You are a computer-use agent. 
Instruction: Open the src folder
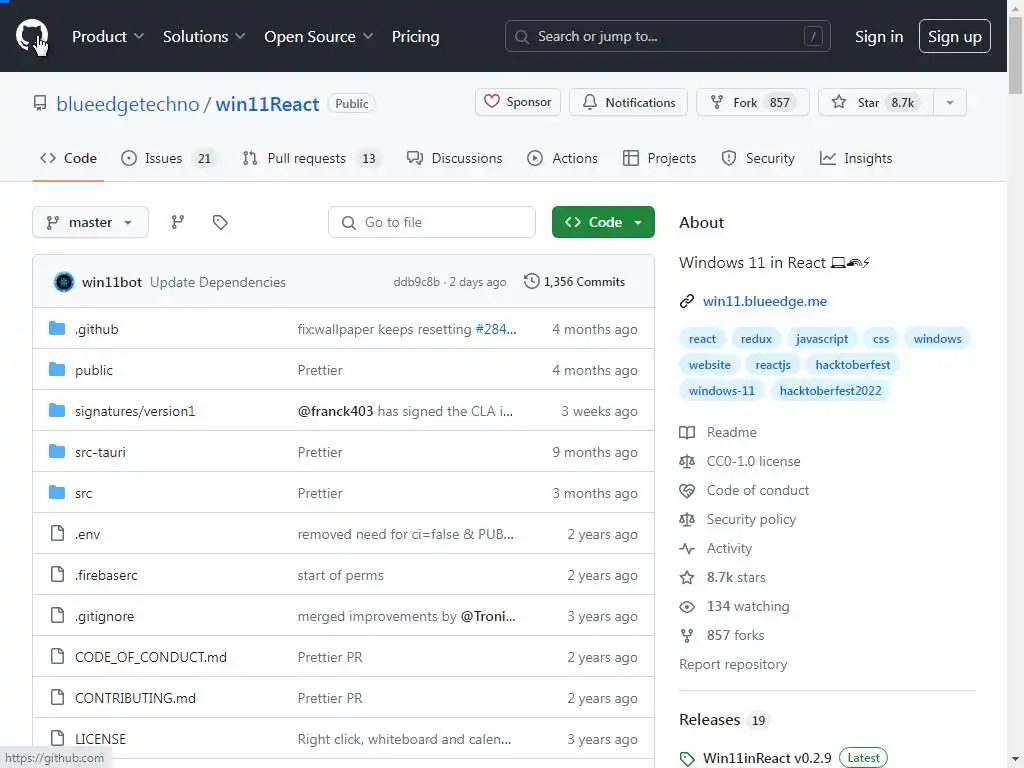click(x=84, y=493)
